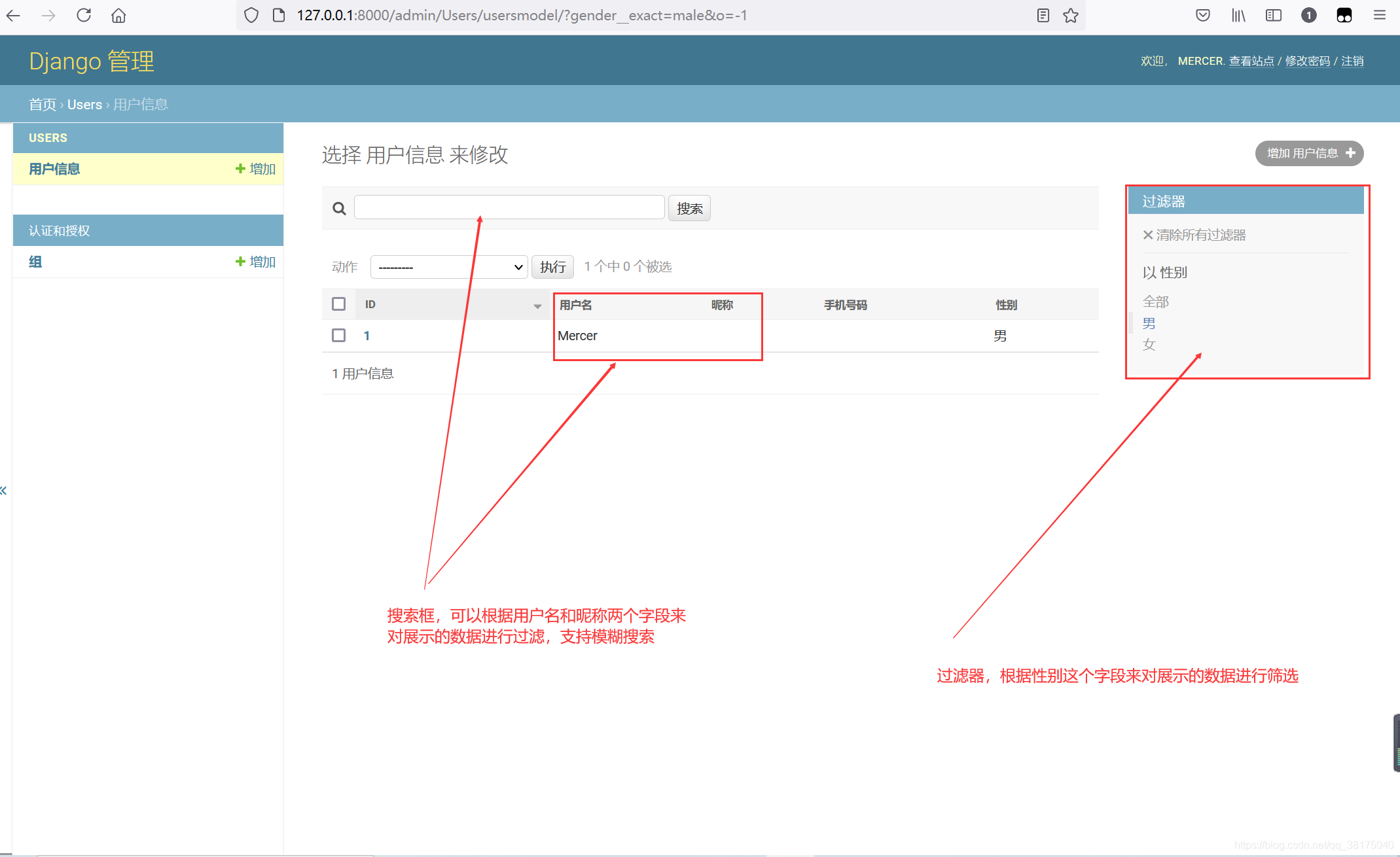The height and width of the screenshot is (857, 1400).
Task: Check the row checkbox for ID 1
Action: [x=338, y=336]
